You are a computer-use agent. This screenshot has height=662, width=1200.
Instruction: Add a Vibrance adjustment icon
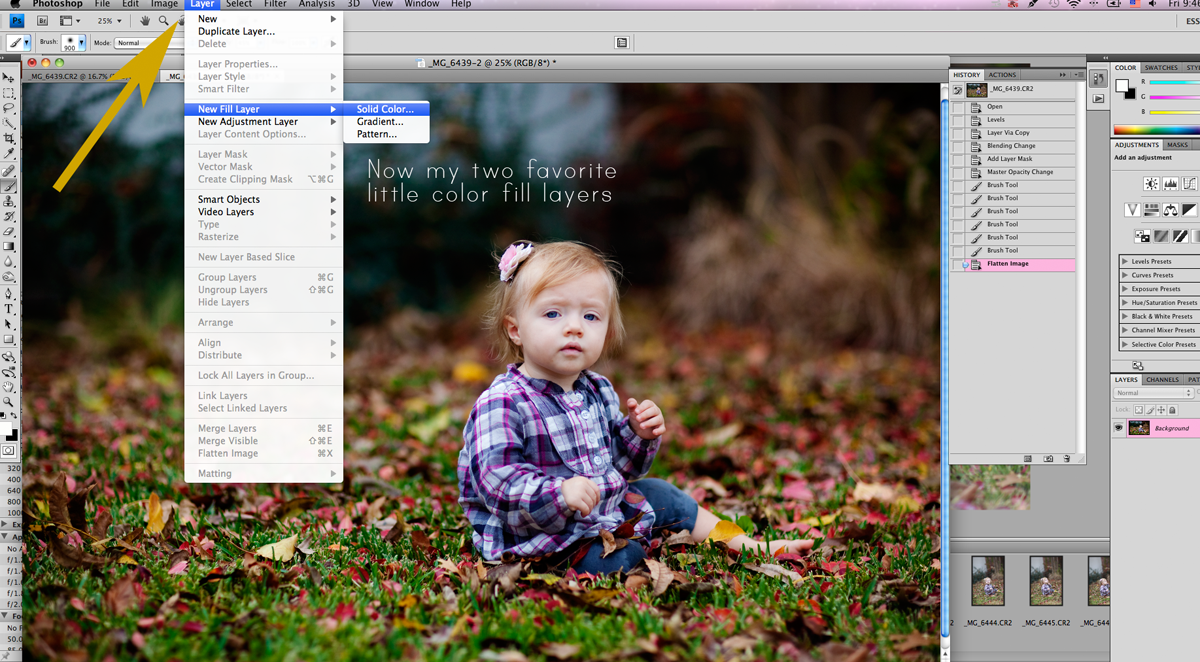tap(1132, 210)
